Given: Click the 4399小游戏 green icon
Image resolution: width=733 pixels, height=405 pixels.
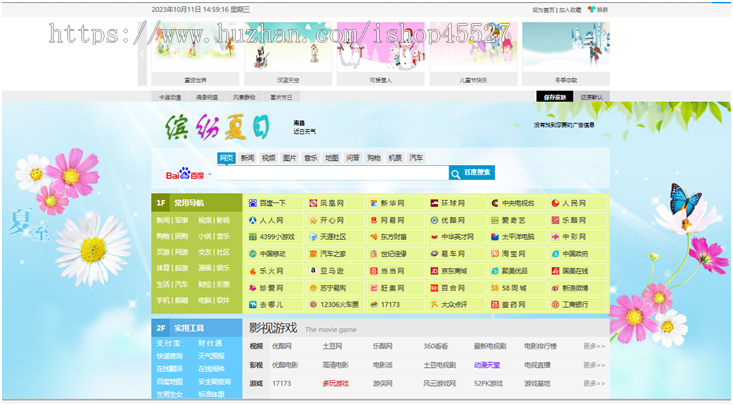Looking at the screenshot, I should [x=253, y=237].
